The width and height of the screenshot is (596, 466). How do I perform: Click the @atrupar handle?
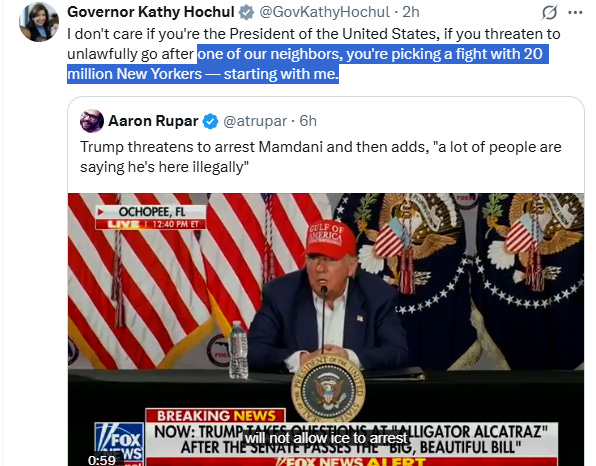click(255, 121)
